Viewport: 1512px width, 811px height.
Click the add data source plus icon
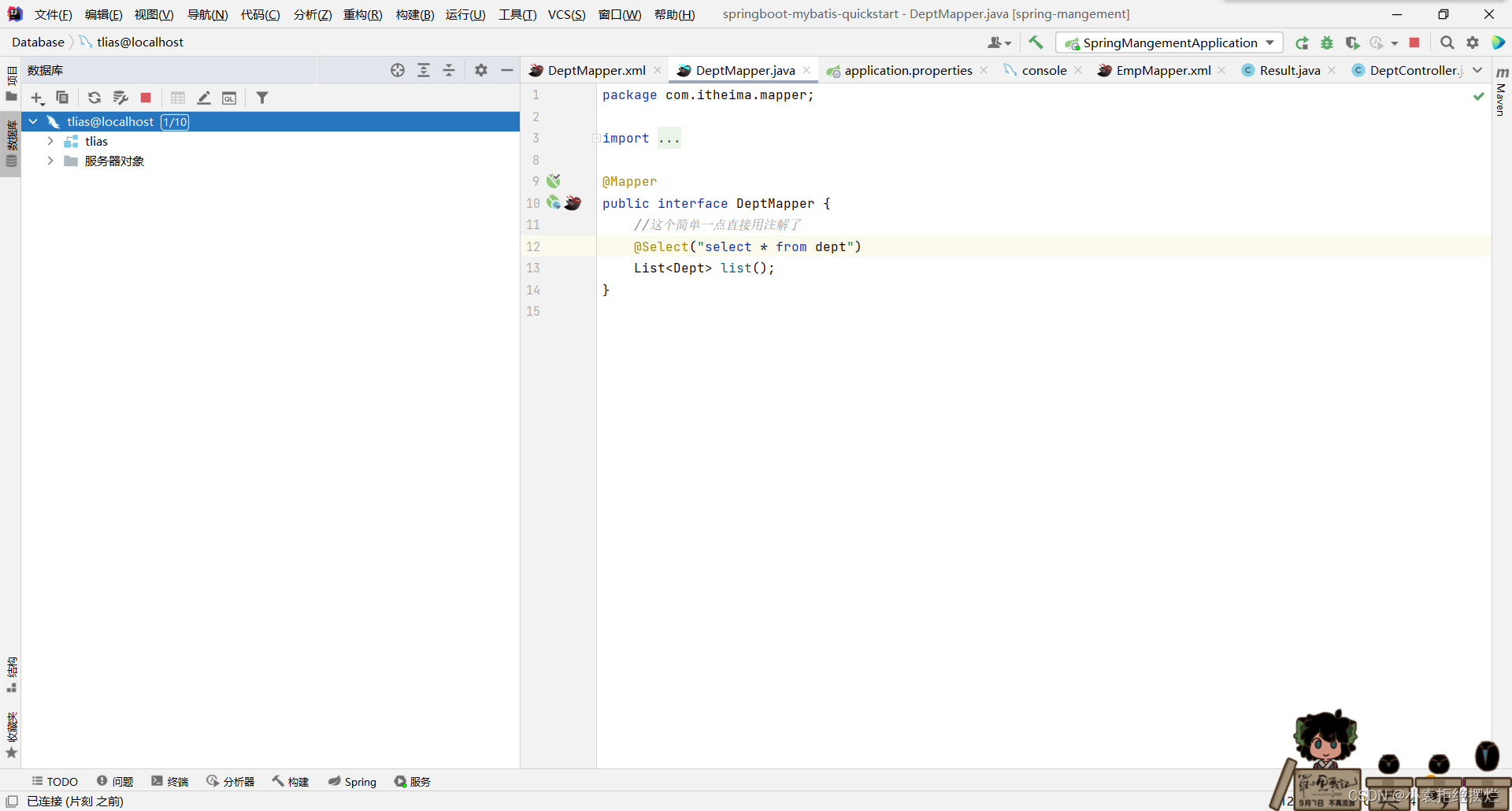tap(37, 98)
